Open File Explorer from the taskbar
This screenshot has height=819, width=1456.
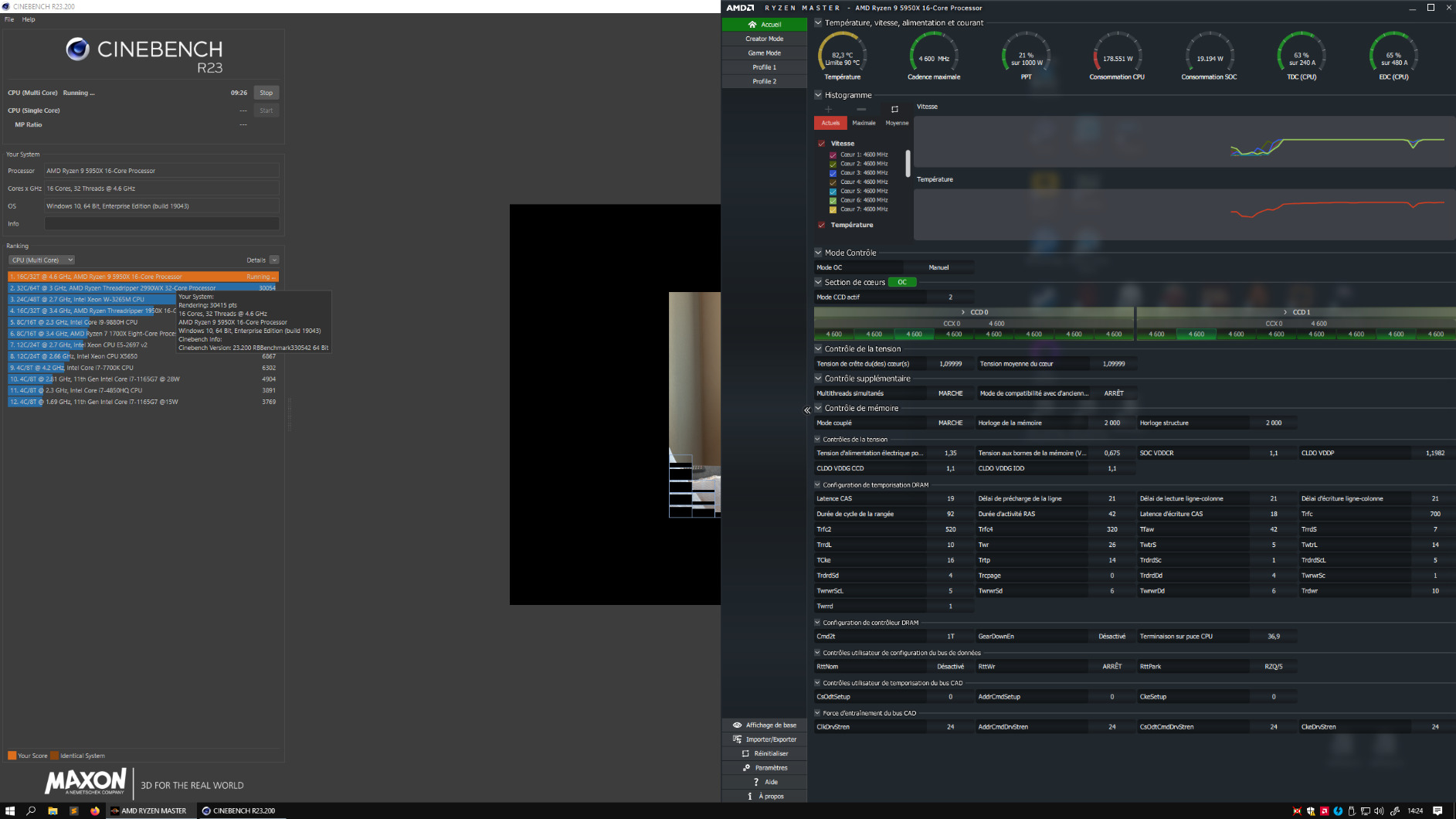(x=53, y=811)
